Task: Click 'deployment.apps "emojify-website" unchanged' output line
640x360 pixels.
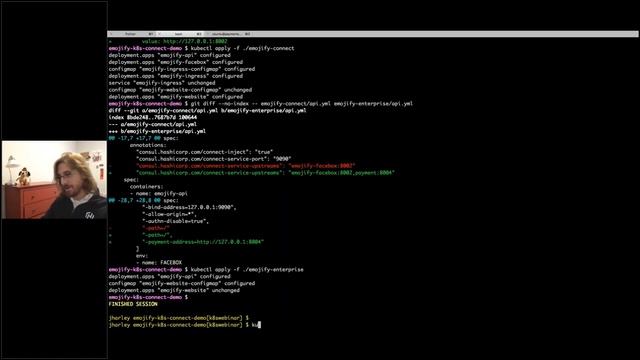Action: [174, 290]
